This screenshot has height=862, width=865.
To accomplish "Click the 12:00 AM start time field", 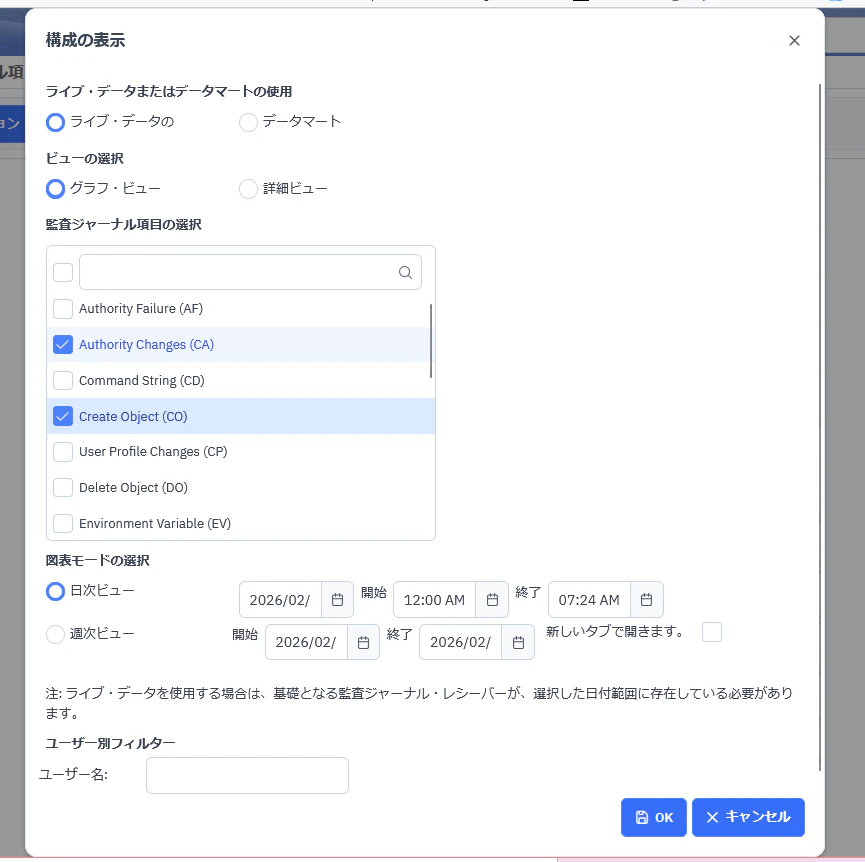I will [x=435, y=600].
